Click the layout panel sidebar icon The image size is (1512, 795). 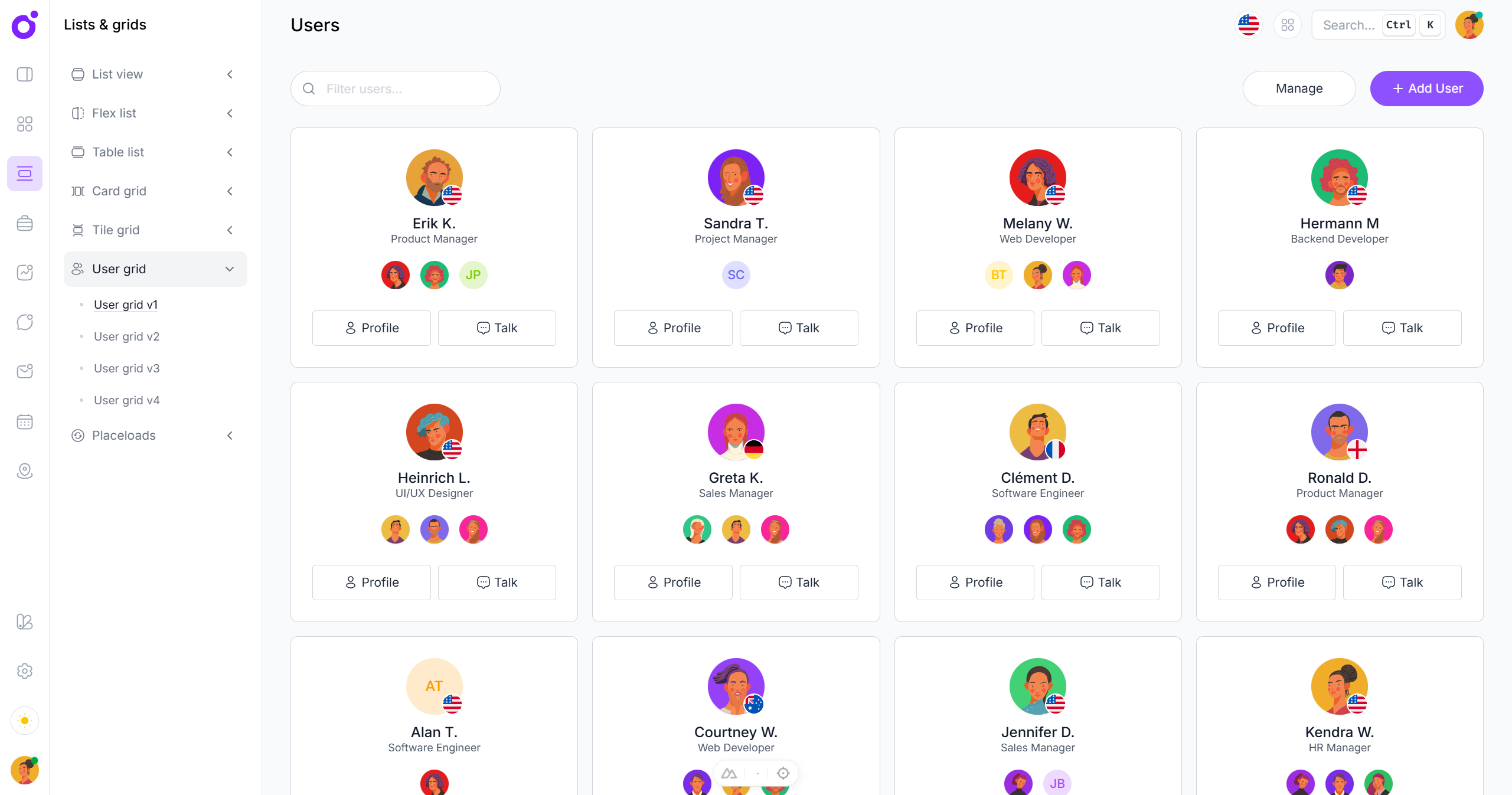click(25, 74)
